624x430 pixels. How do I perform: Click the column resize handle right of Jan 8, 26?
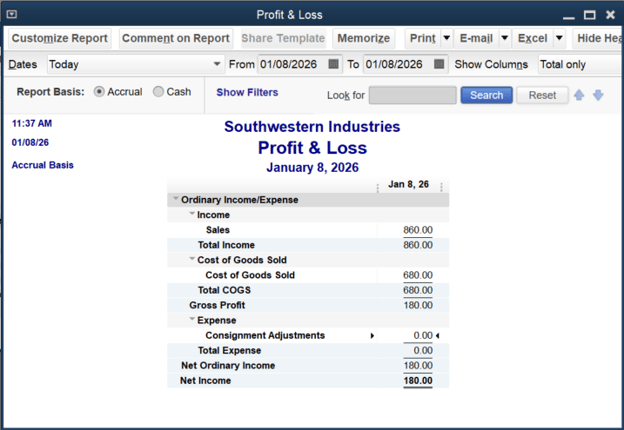pos(441,187)
